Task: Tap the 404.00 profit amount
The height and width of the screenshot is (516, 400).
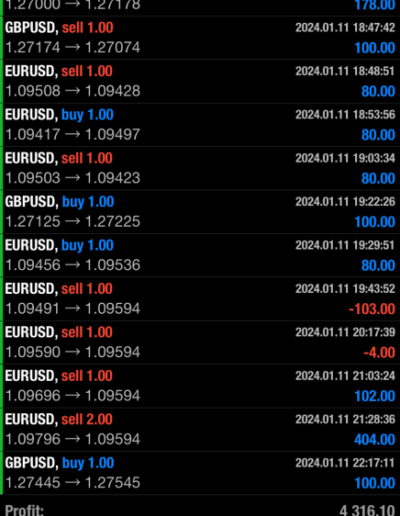Action: click(375, 440)
